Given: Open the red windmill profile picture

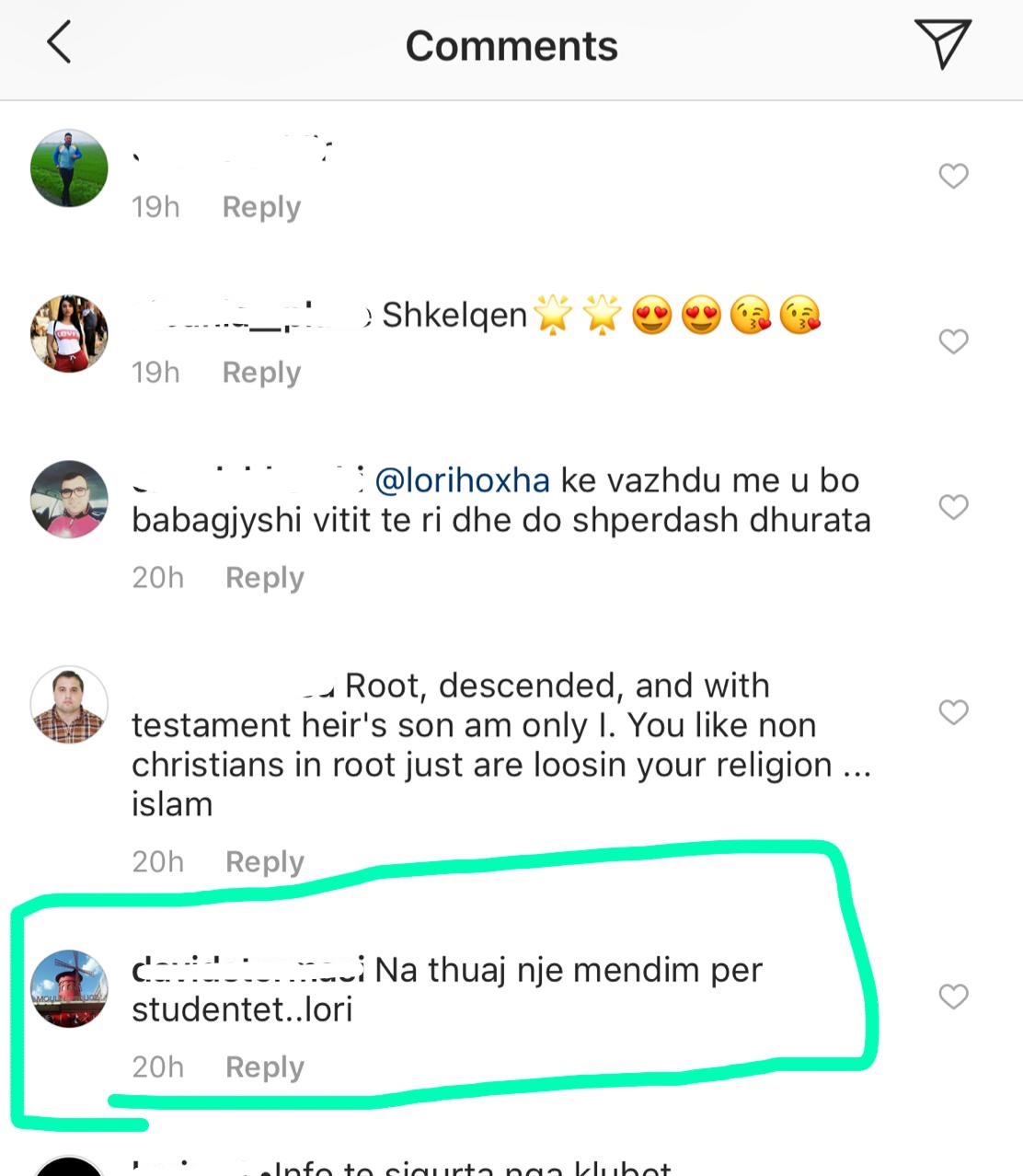Looking at the screenshot, I should pyautogui.click(x=70, y=989).
